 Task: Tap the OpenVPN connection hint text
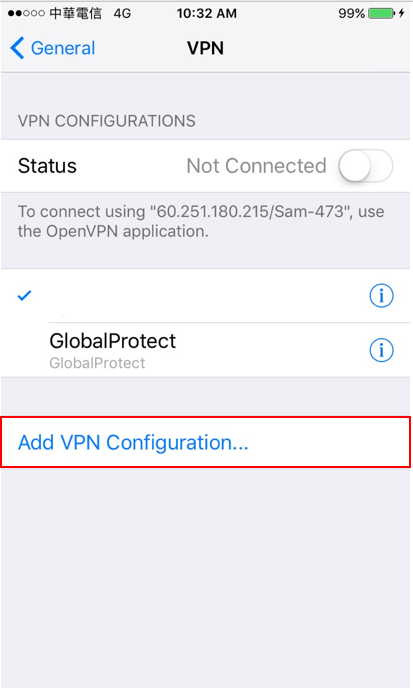(x=201, y=221)
